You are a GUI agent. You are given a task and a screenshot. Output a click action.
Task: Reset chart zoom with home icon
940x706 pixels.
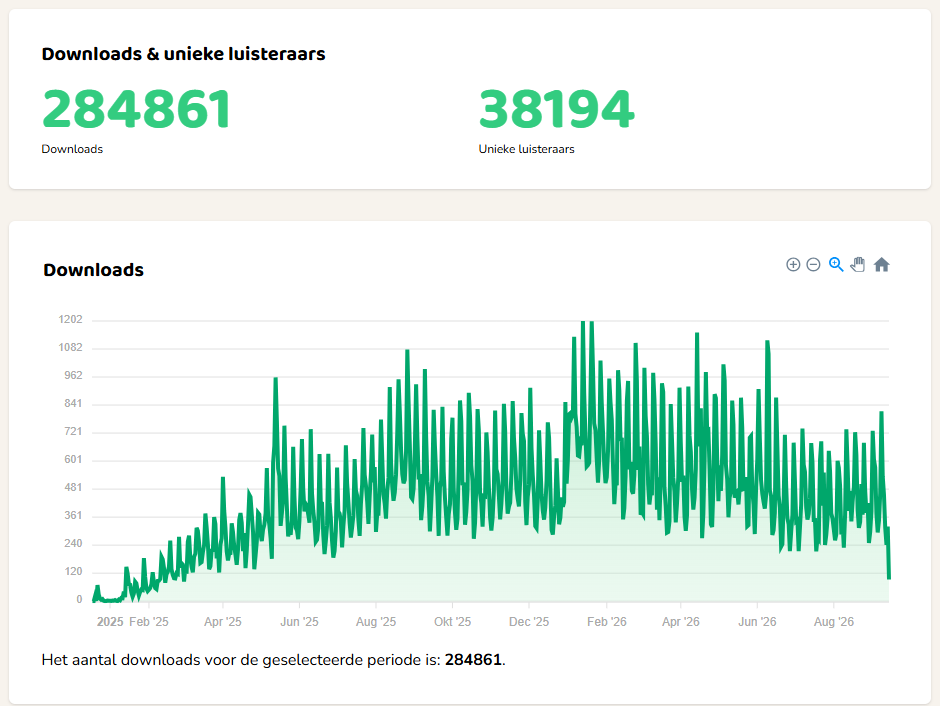[x=881, y=264]
